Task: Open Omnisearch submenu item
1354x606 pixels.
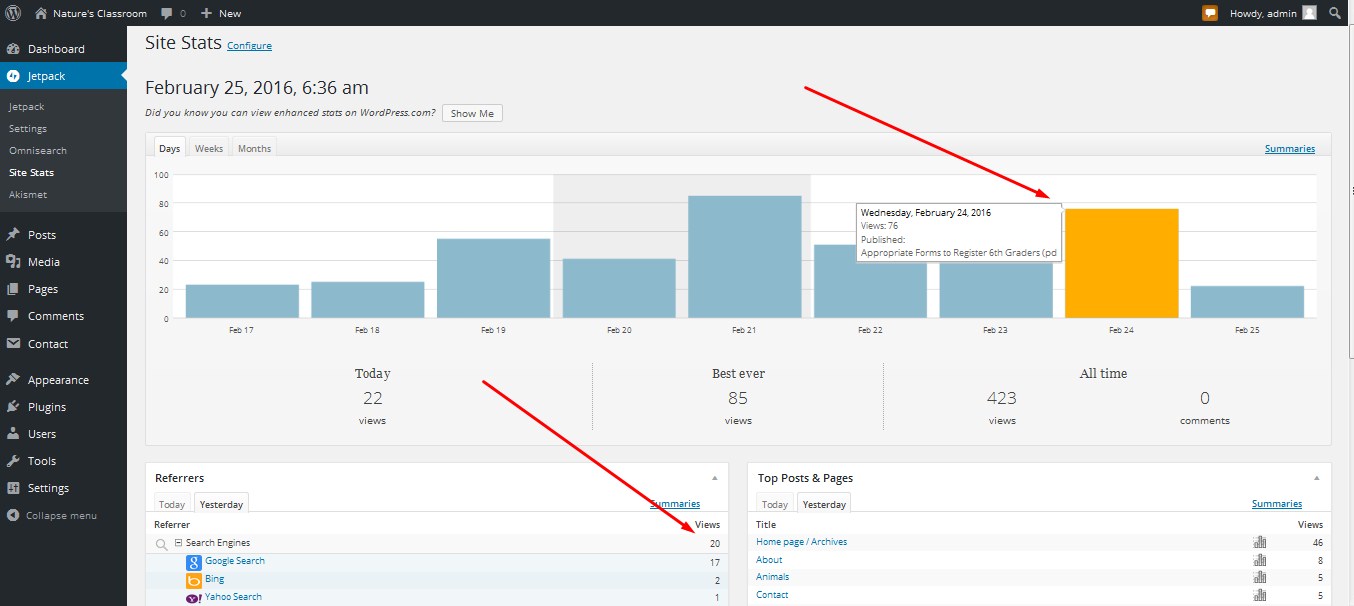Action: [x=38, y=150]
